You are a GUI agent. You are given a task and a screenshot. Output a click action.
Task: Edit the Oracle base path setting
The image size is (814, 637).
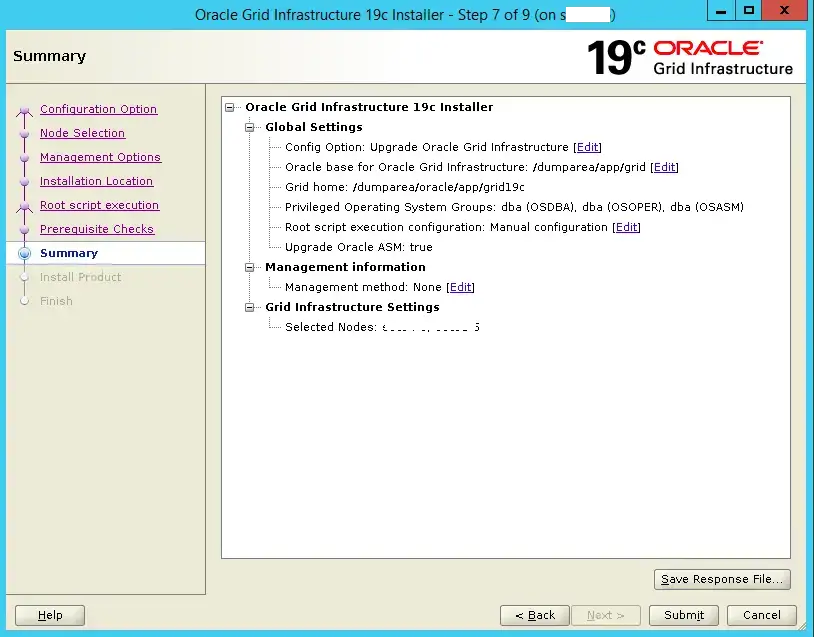[x=664, y=167]
